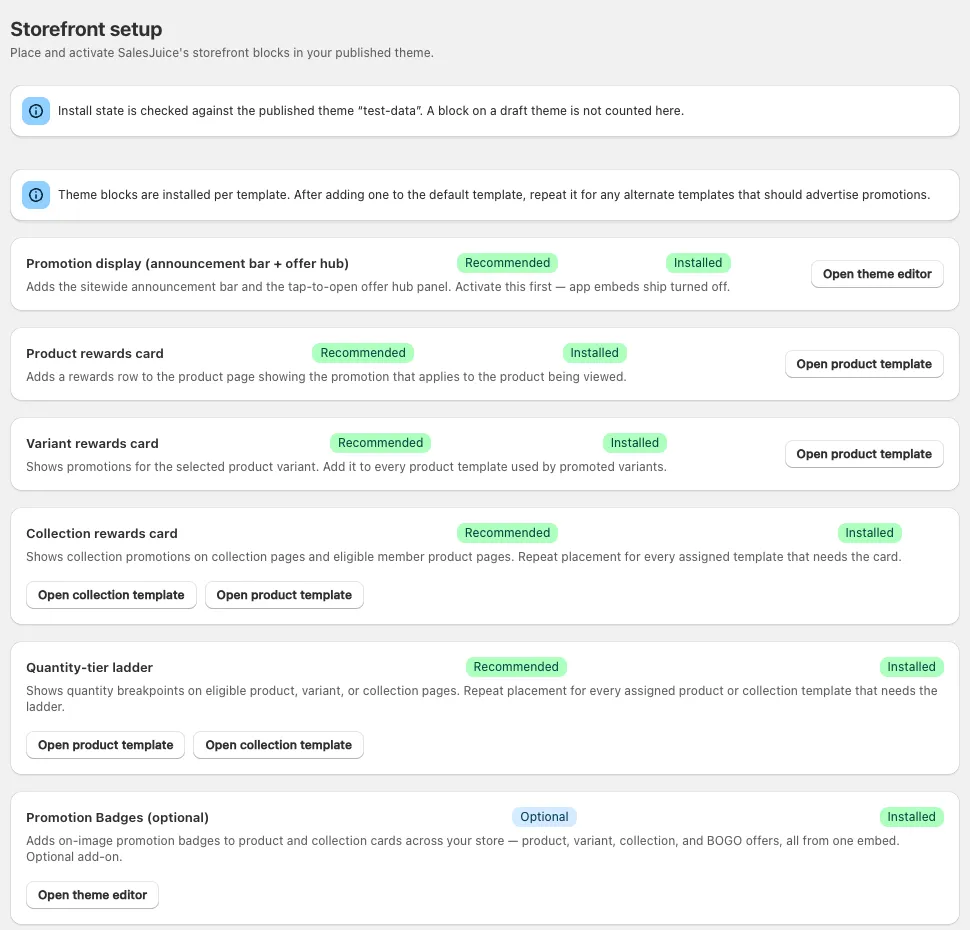The width and height of the screenshot is (970, 930).
Task: Click the 'Shows collection promotions on collection pages' description
Action: click(x=463, y=557)
